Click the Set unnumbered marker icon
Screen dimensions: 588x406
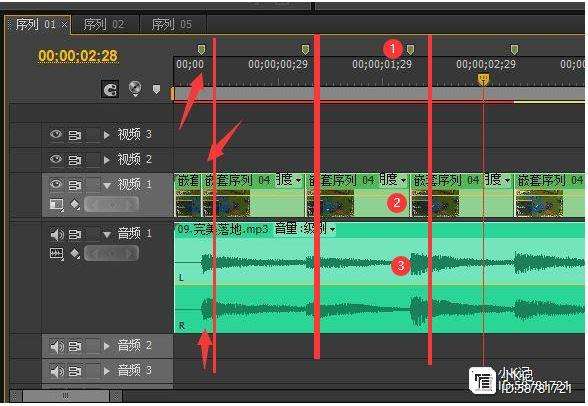(x=156, y=89)
